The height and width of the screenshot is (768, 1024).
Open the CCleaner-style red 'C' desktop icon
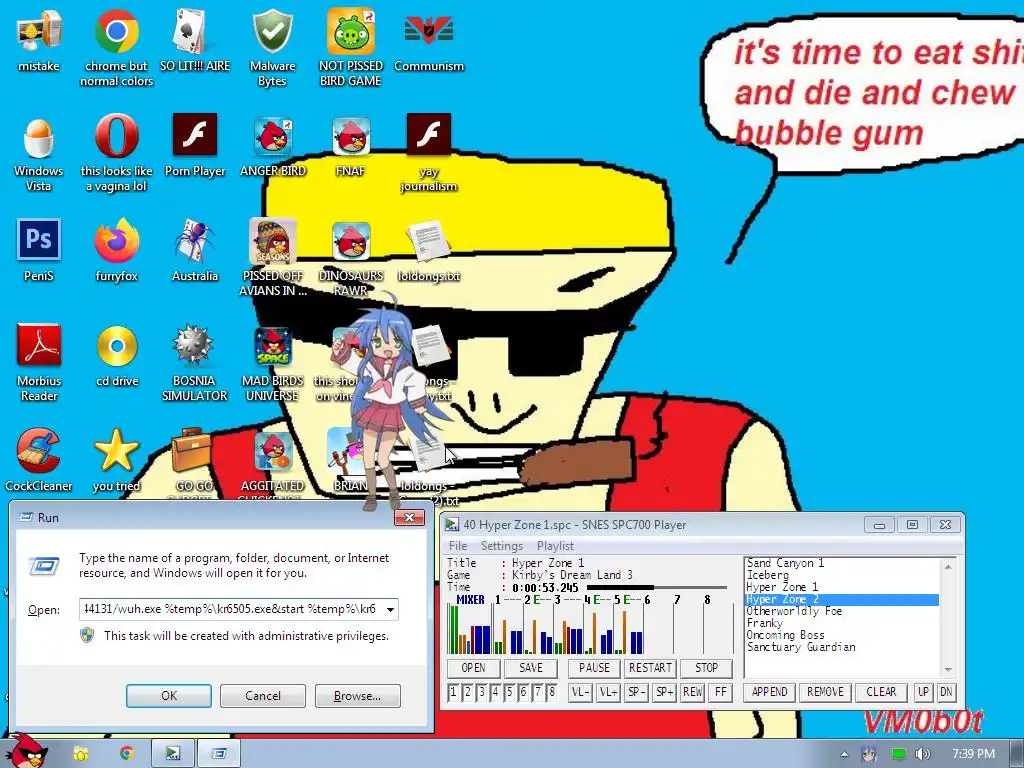39,451
